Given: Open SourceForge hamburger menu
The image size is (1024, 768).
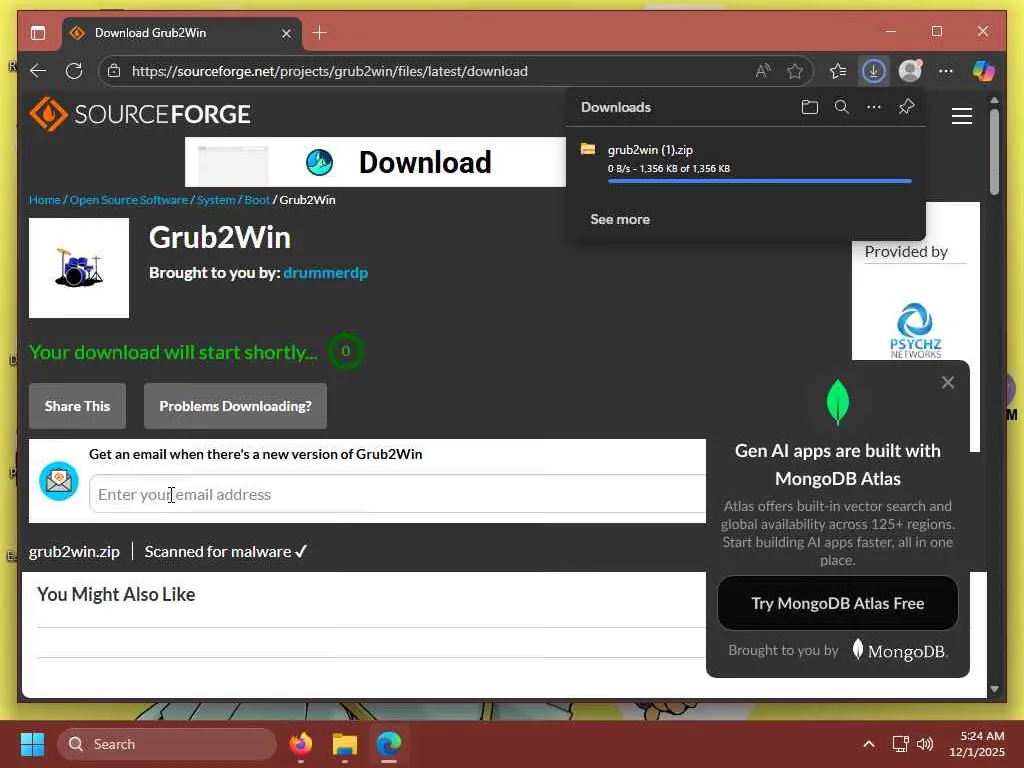Looking at the screenshot, I should click(961, 116).
